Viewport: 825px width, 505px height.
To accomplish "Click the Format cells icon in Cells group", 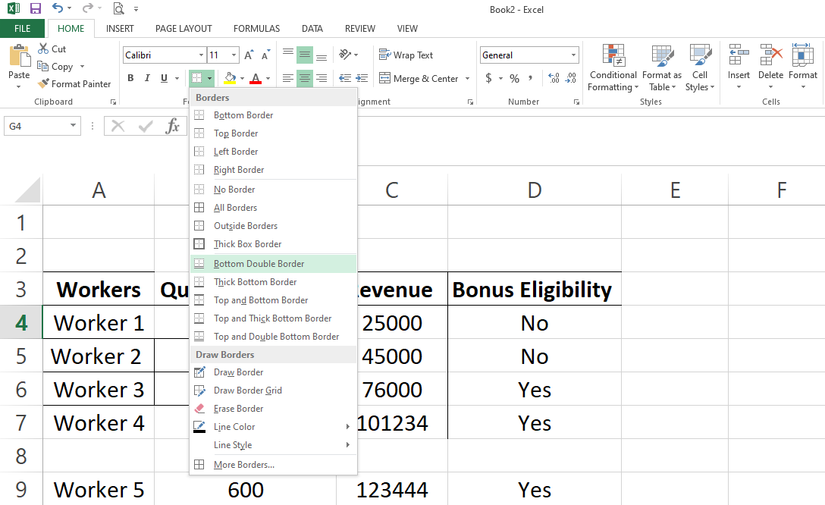I will (802, 56).
